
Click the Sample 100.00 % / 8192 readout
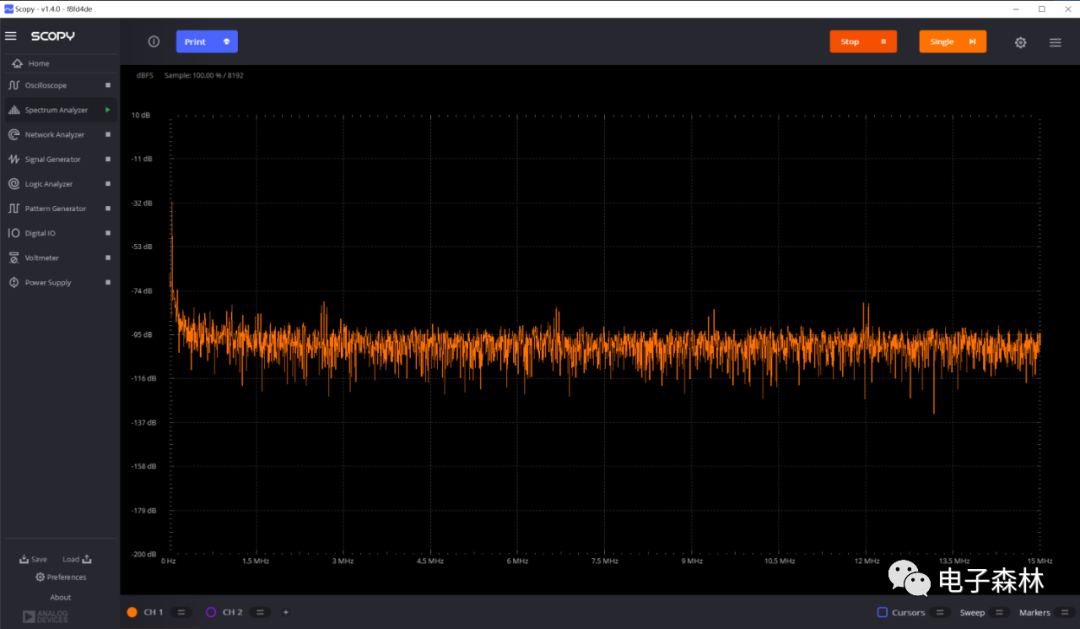point(204,76)
